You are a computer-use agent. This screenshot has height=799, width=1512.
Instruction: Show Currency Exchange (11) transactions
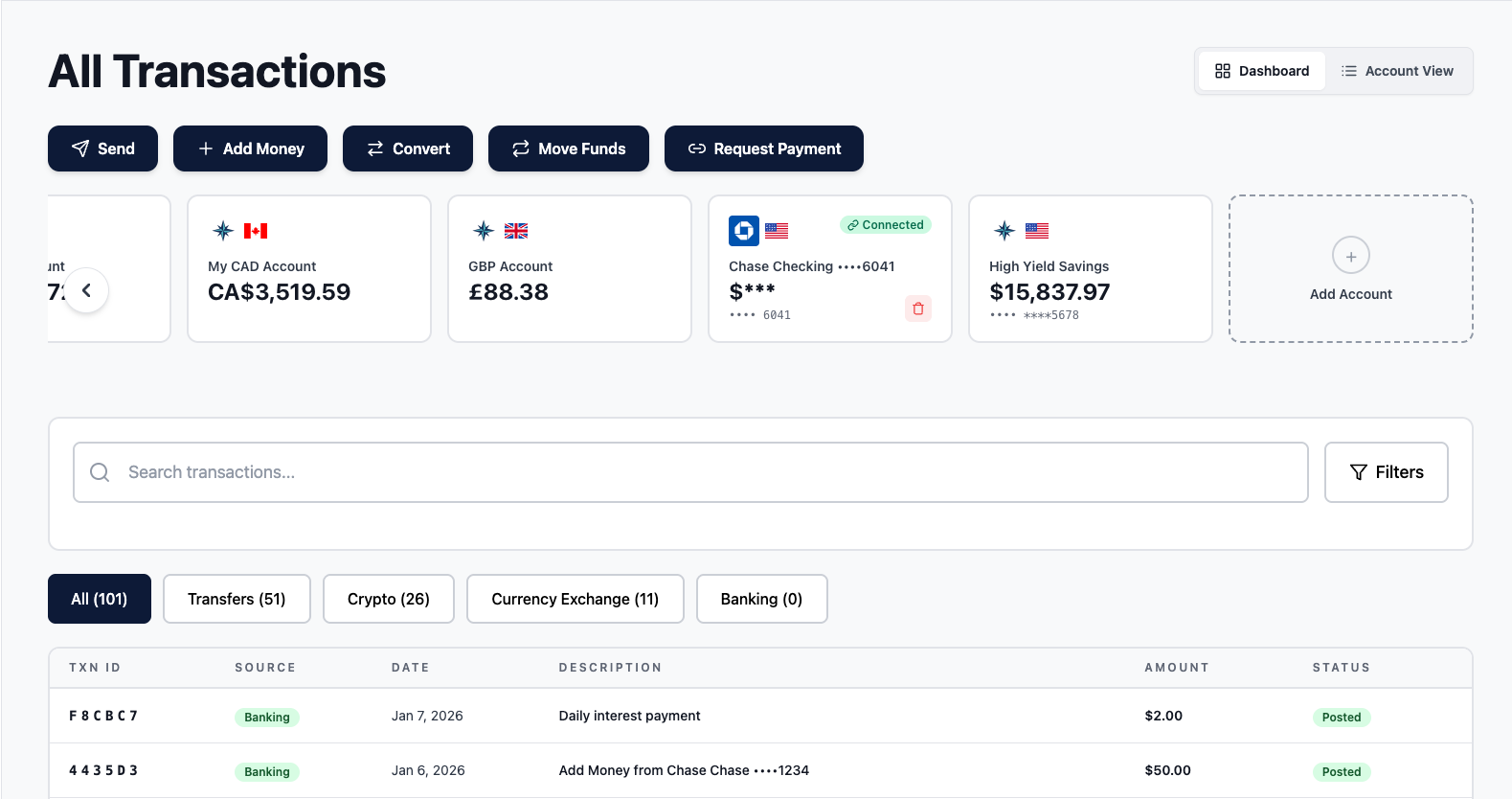[575, 599]
